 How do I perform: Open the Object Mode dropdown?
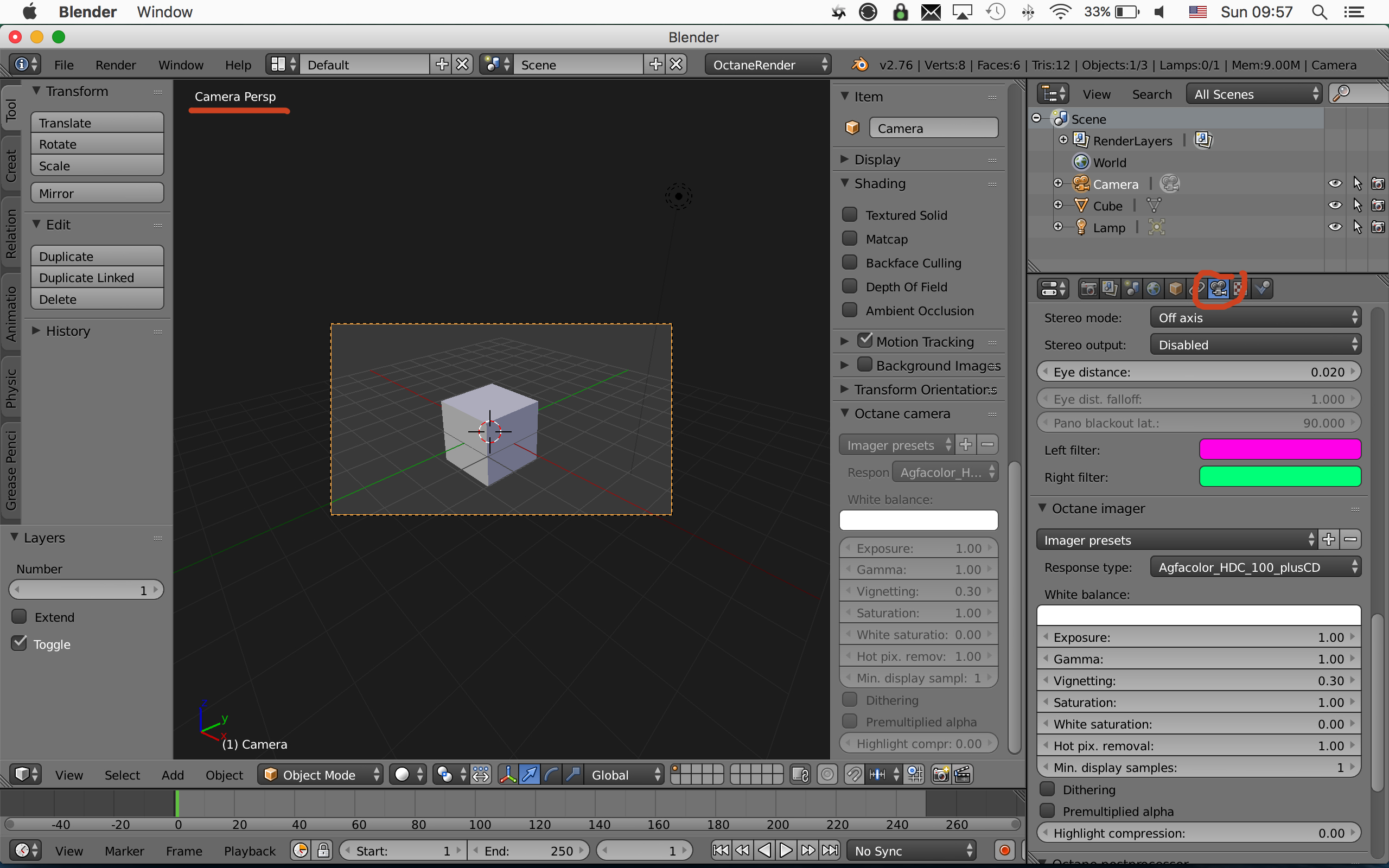tap(320, 775)
